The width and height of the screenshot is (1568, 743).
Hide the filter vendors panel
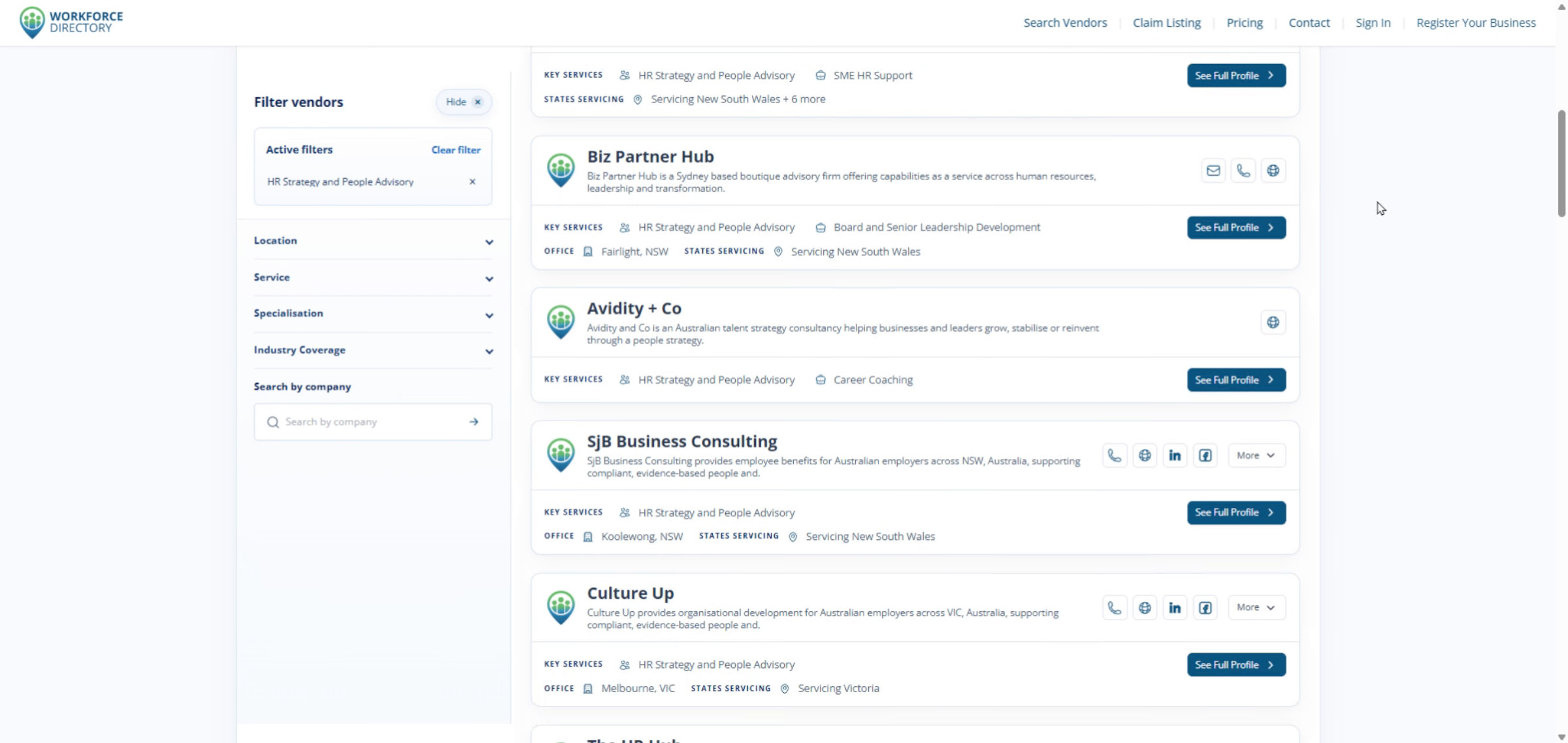coord(464,102)
